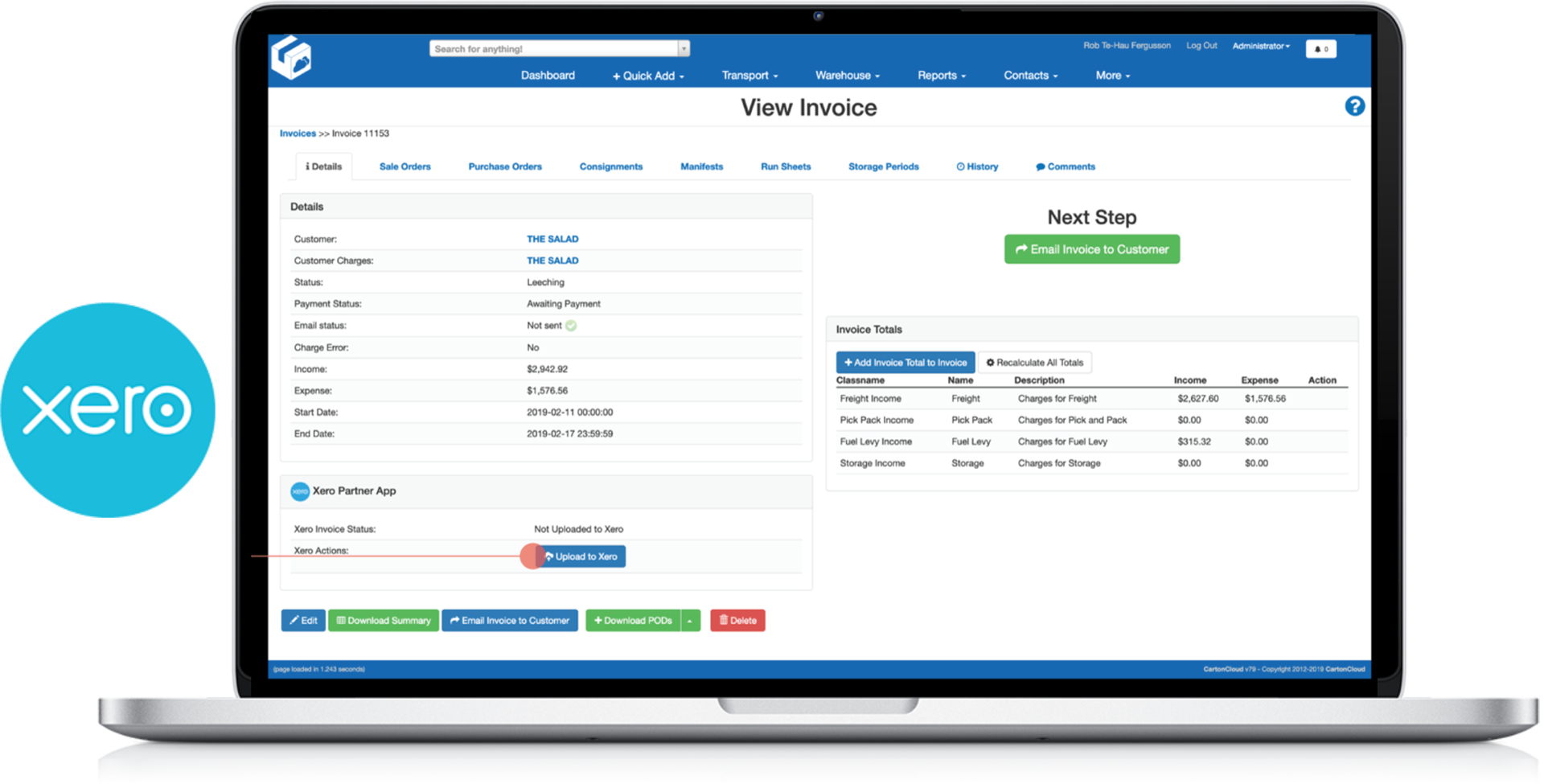Click the green email status check icon
Viewport: 1544px width, 784px height.
point(571,326)
